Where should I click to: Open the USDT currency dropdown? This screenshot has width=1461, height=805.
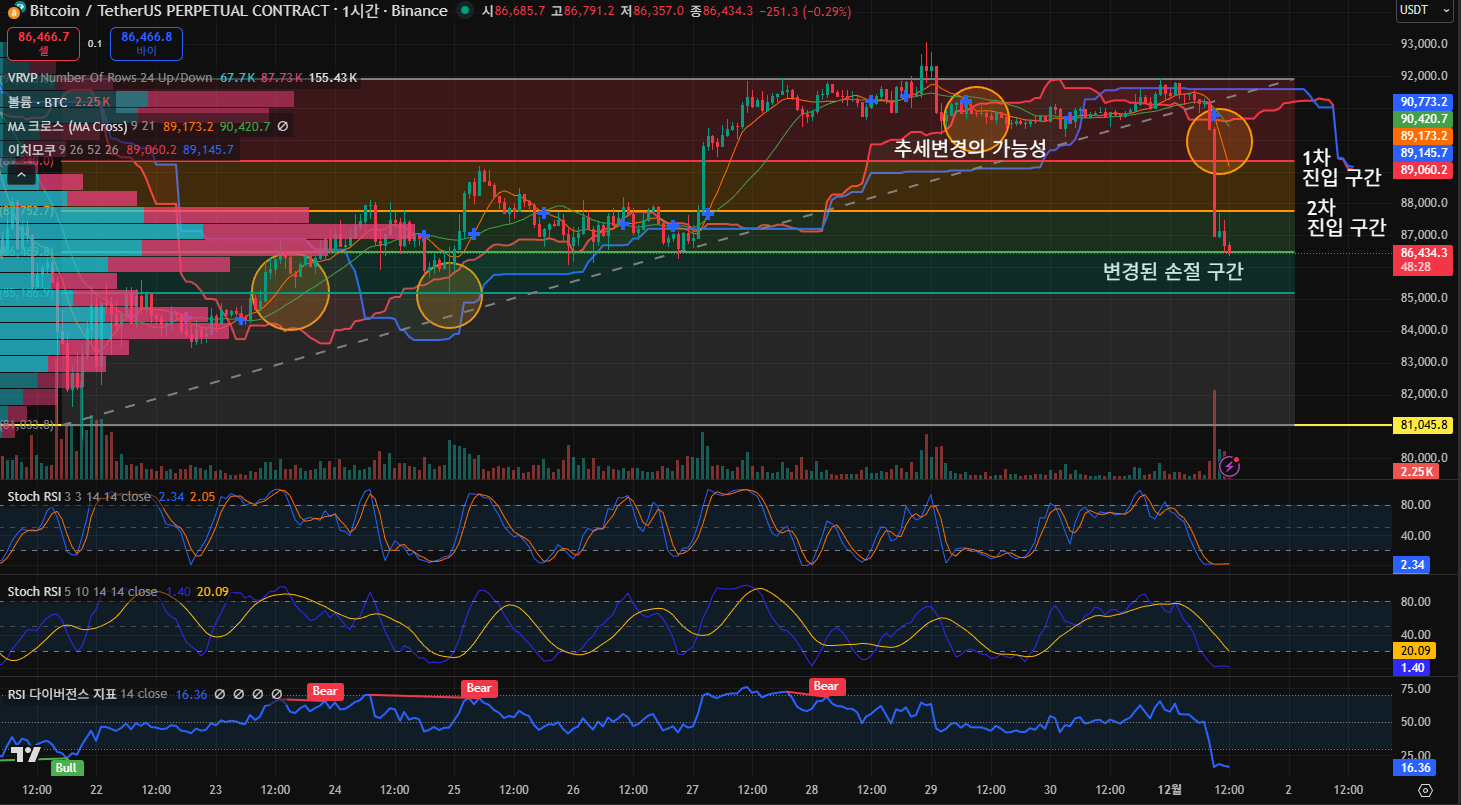tap(1424, 11)
